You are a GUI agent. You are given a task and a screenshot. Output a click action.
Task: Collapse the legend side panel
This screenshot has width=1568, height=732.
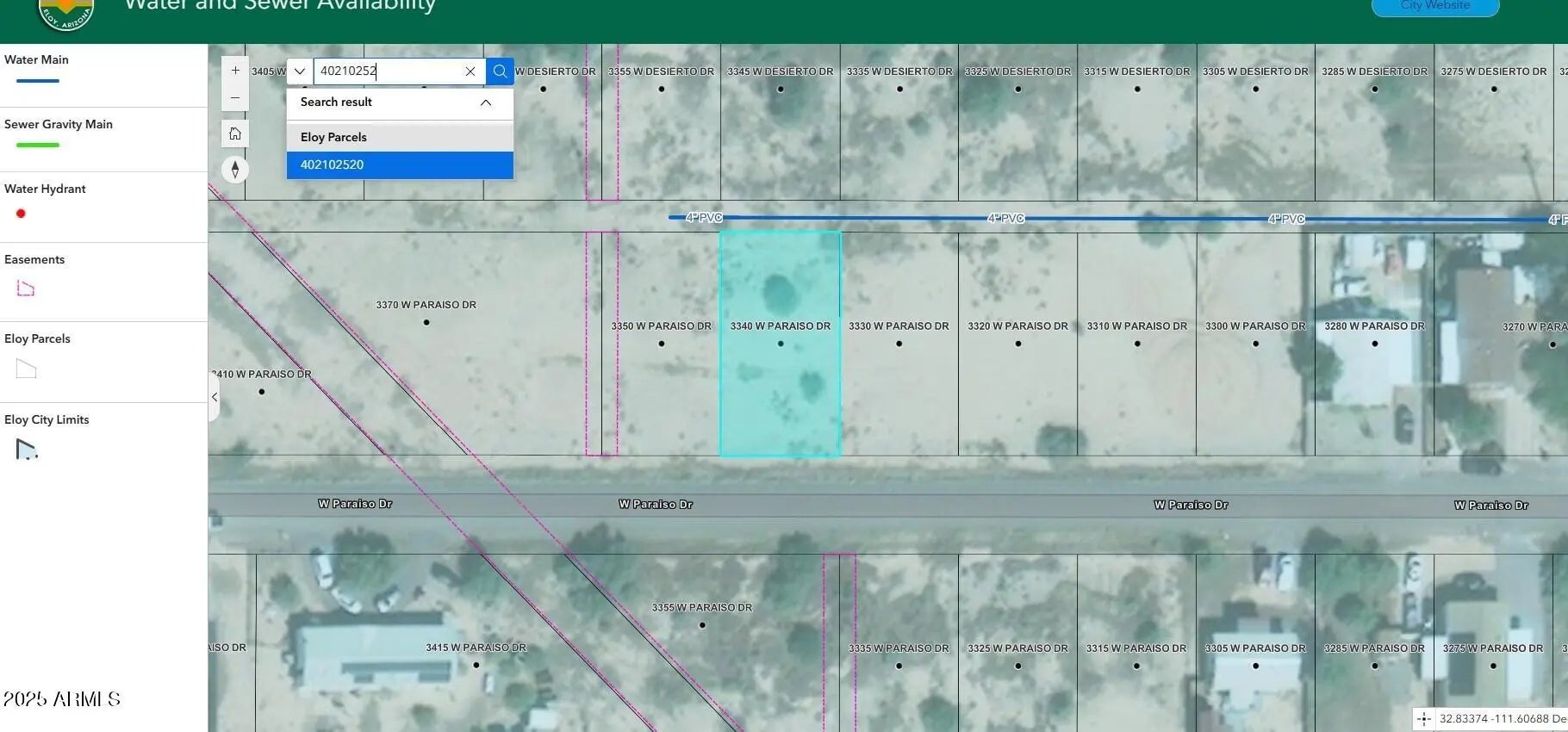(x=215, y=397)
